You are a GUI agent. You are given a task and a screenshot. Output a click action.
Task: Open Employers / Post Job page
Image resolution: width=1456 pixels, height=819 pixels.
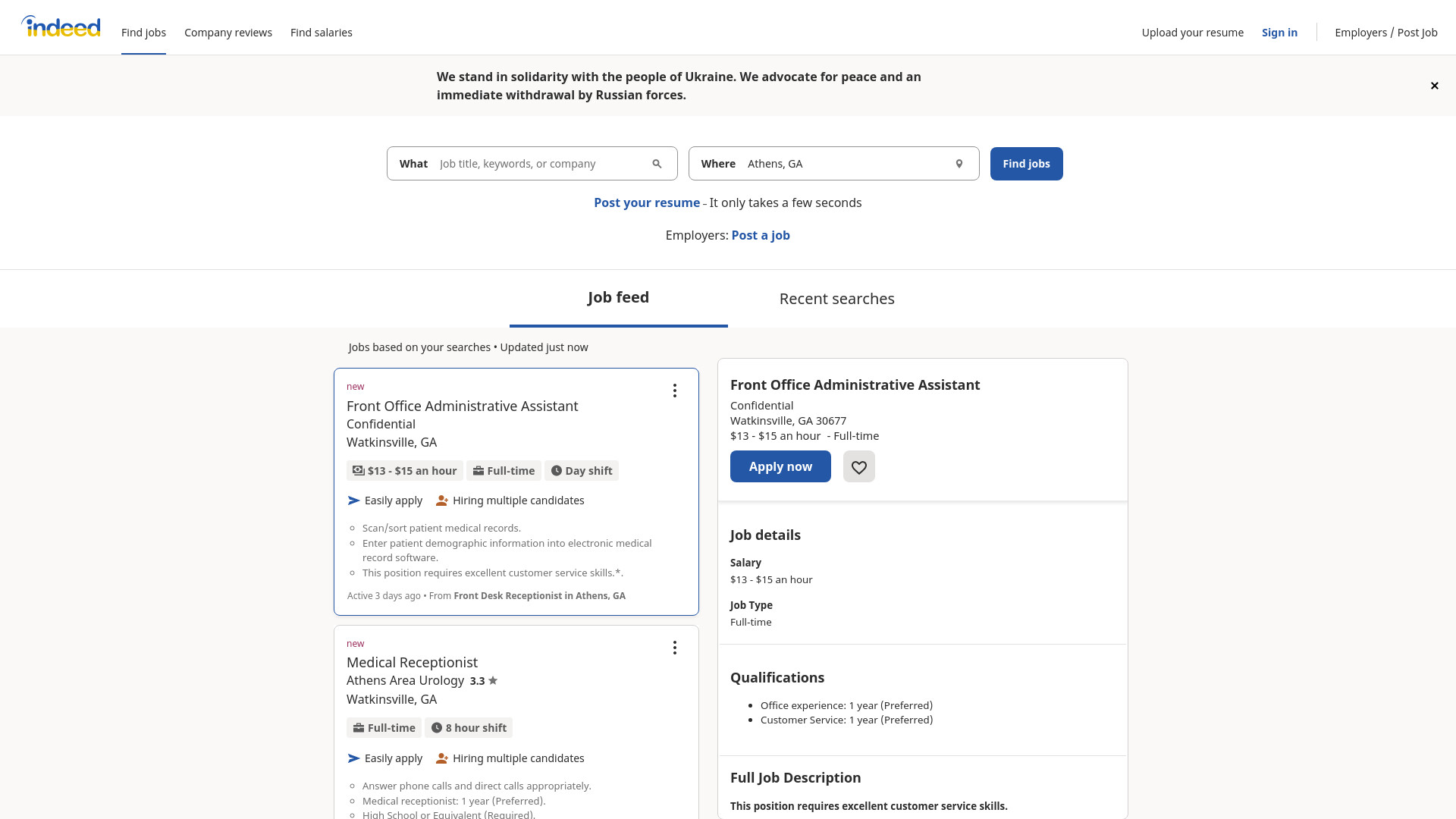pos(1386,33)
